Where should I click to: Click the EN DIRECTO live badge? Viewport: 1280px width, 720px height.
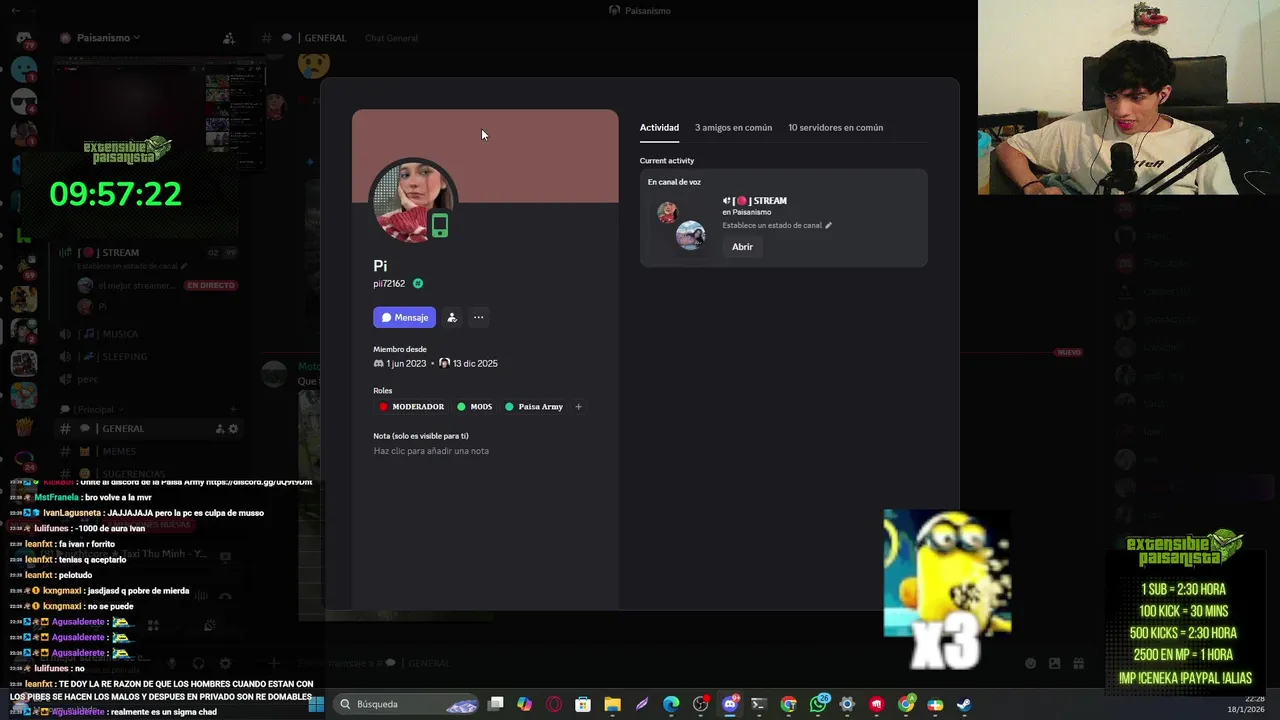point(210,286)
